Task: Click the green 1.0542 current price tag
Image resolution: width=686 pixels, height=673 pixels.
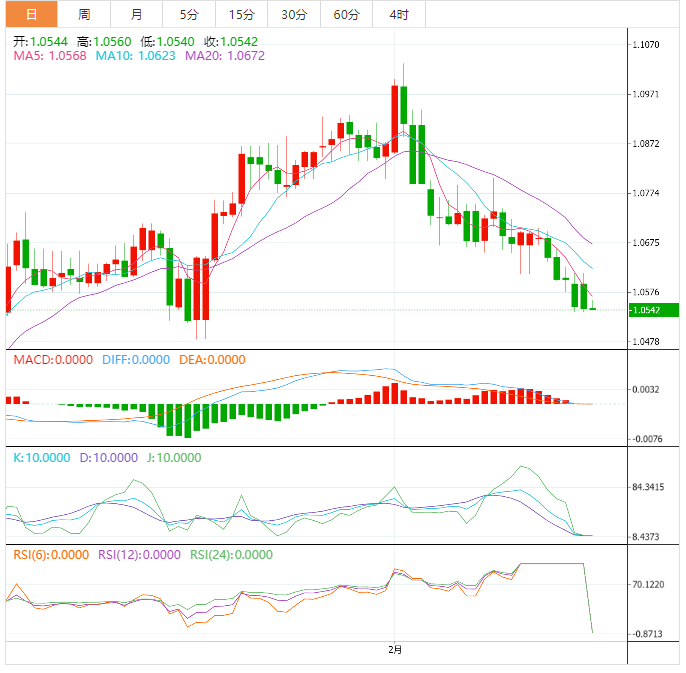Action: [653, 310]
